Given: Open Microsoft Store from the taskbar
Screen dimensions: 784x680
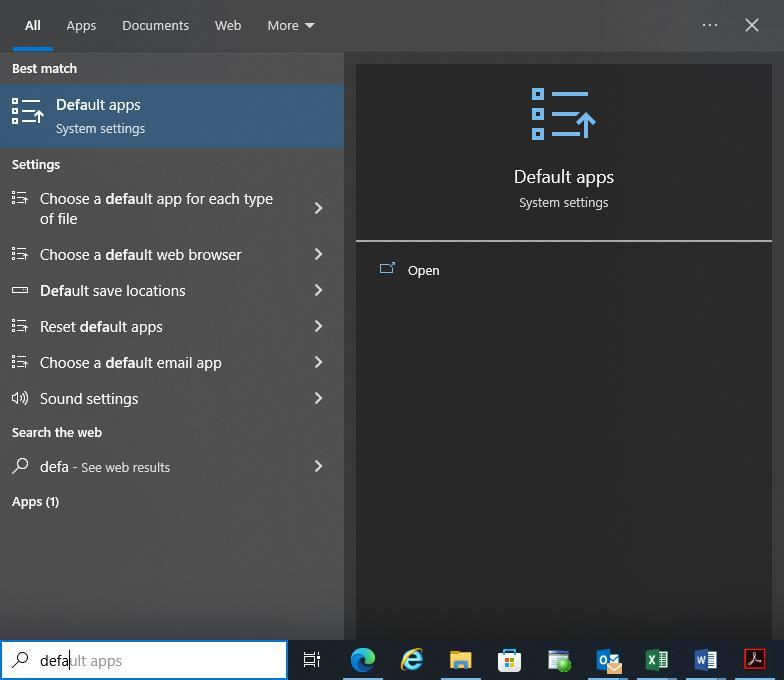Looking at the screenshot, I should (510, 660).
